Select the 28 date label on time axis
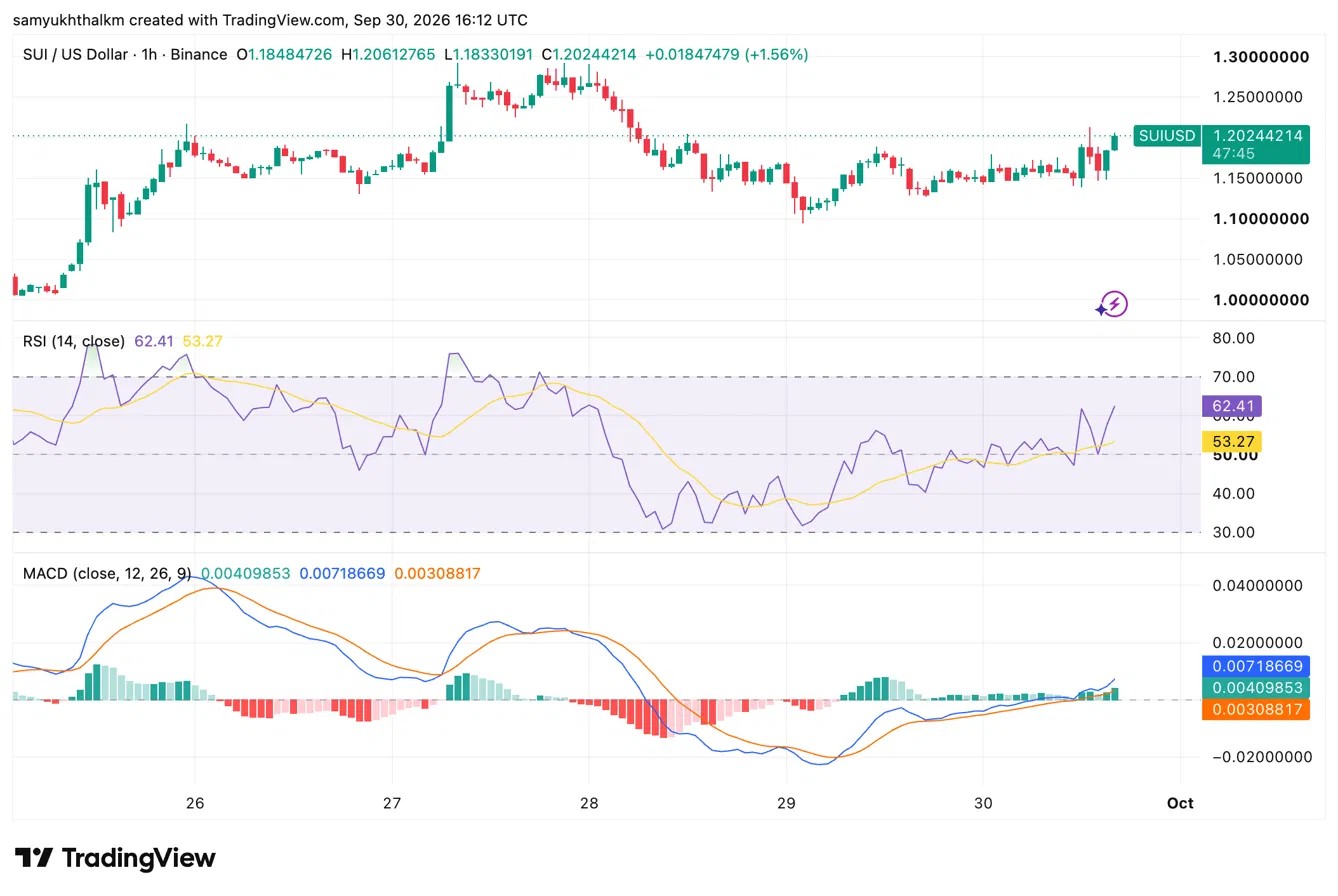The width and height of the screenshot is (1338, 896). pos(589,803)
